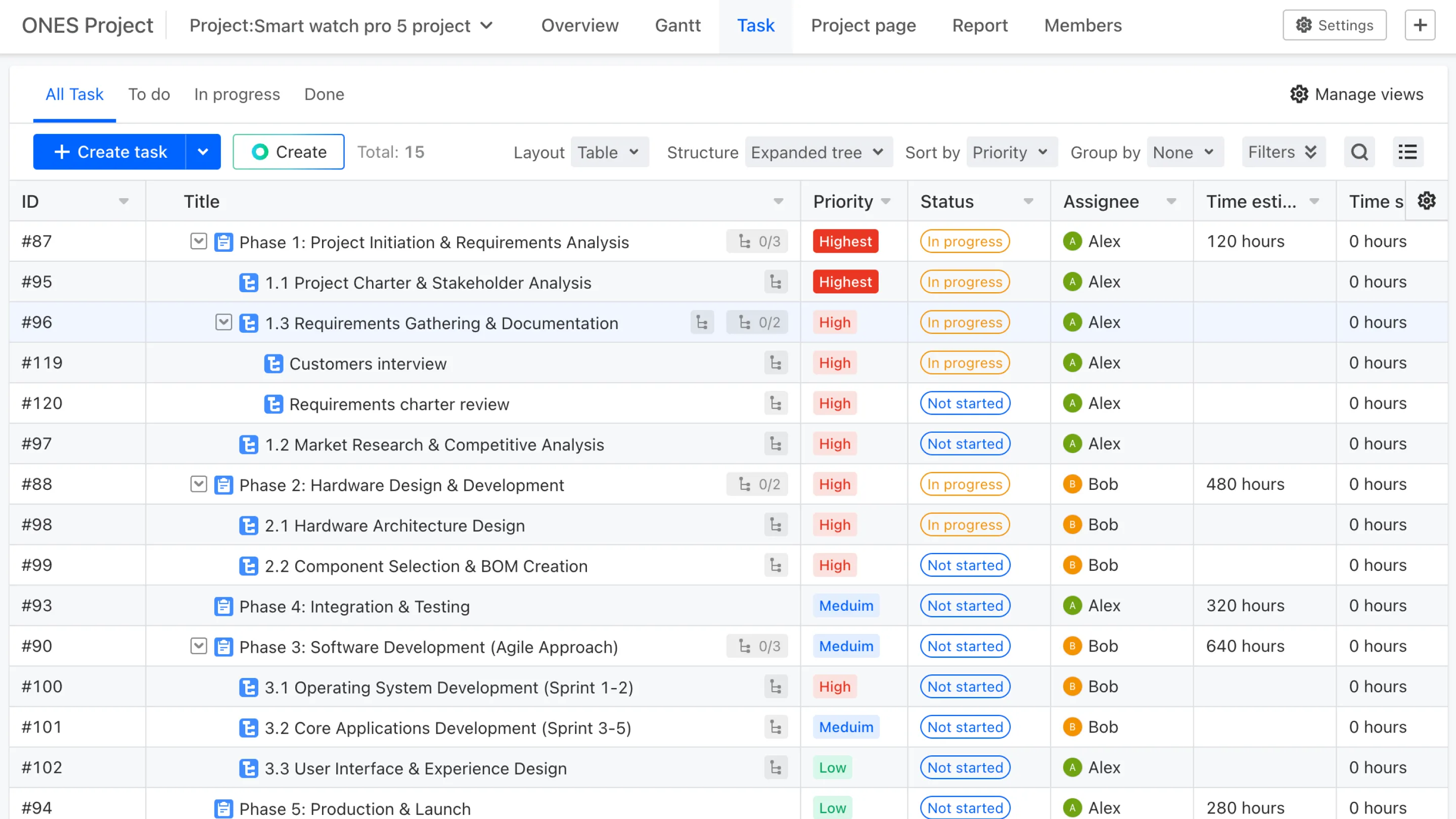Screen dimensions: 1456x819
Task: Open the list view options icon
Action: coord(1407,152)
